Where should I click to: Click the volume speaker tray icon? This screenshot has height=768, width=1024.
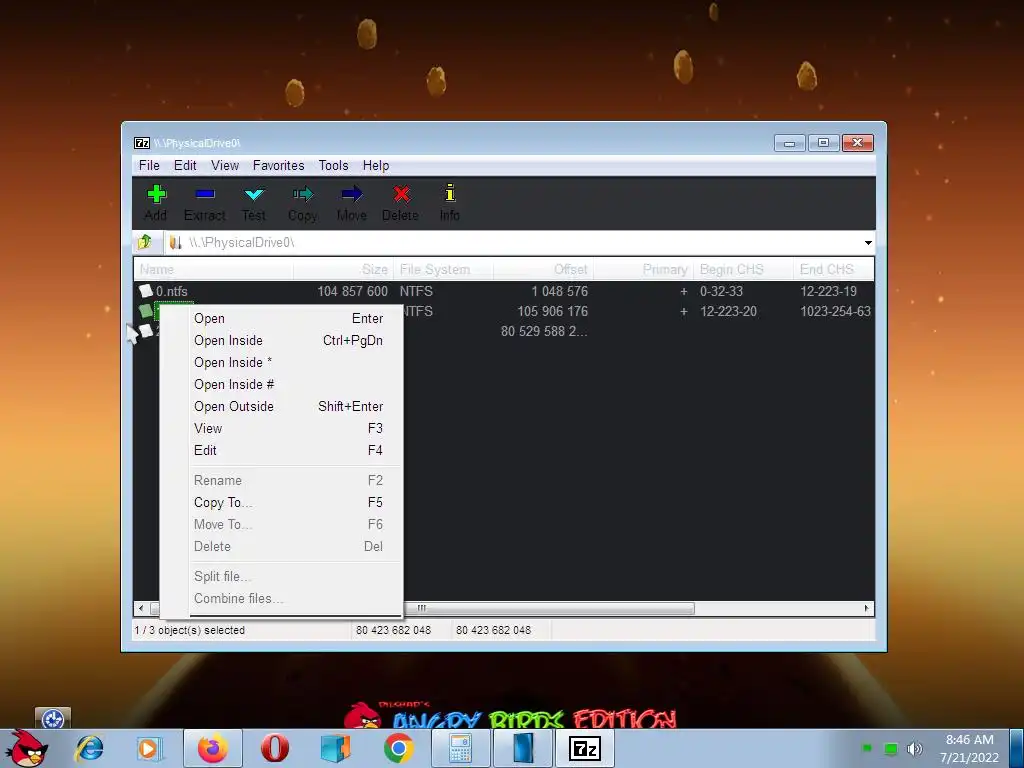click(x=915, y=748)
